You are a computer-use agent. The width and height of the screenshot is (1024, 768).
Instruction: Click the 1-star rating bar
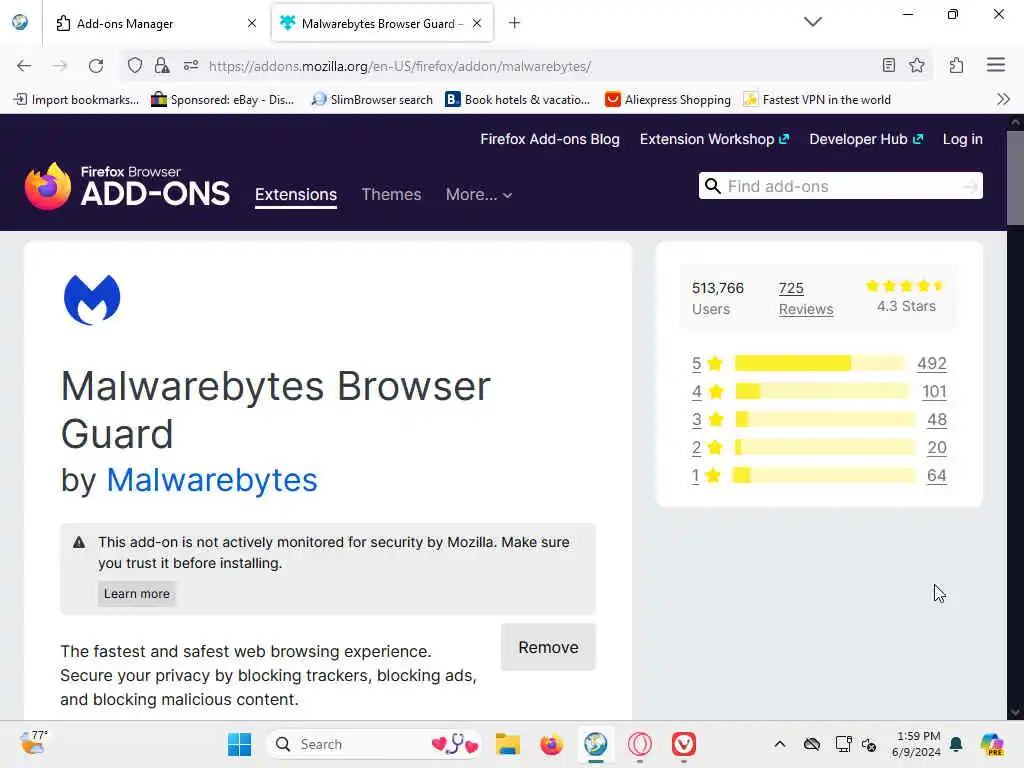tap(824, 475)
